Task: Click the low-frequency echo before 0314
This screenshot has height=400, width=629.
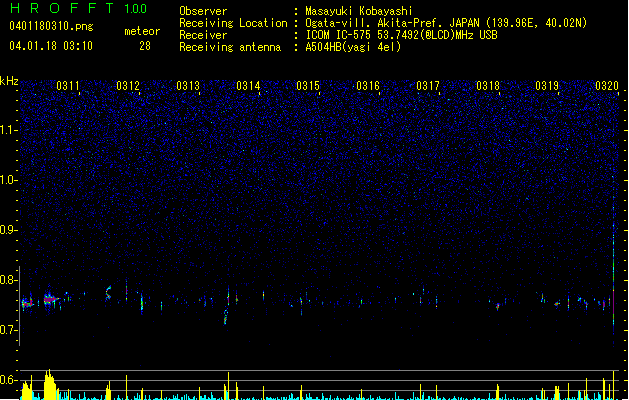Action: coord(225,317)
